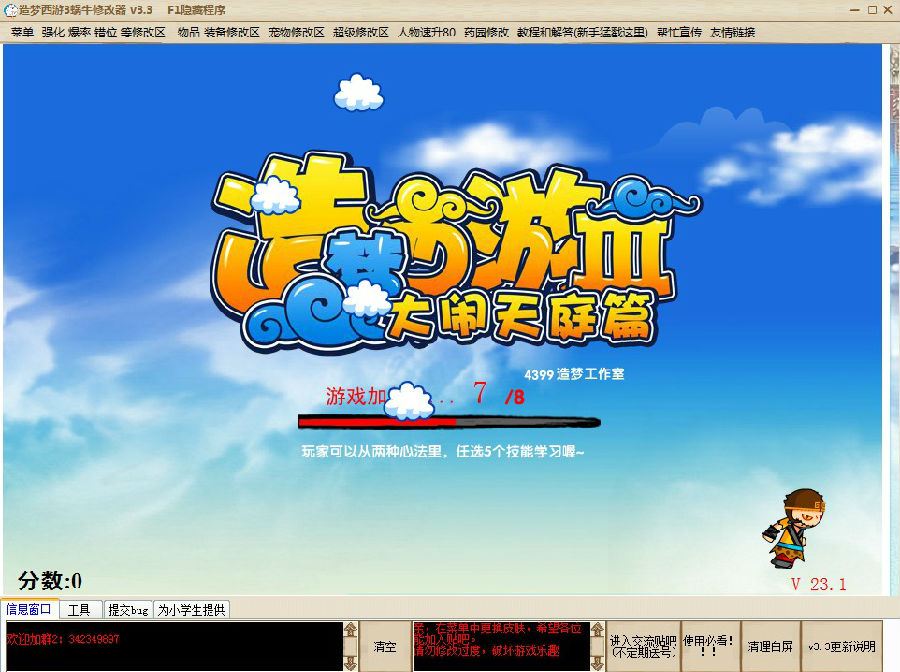
Task: Click the 4399 造梦工作室 label
Action: (574, 374)
